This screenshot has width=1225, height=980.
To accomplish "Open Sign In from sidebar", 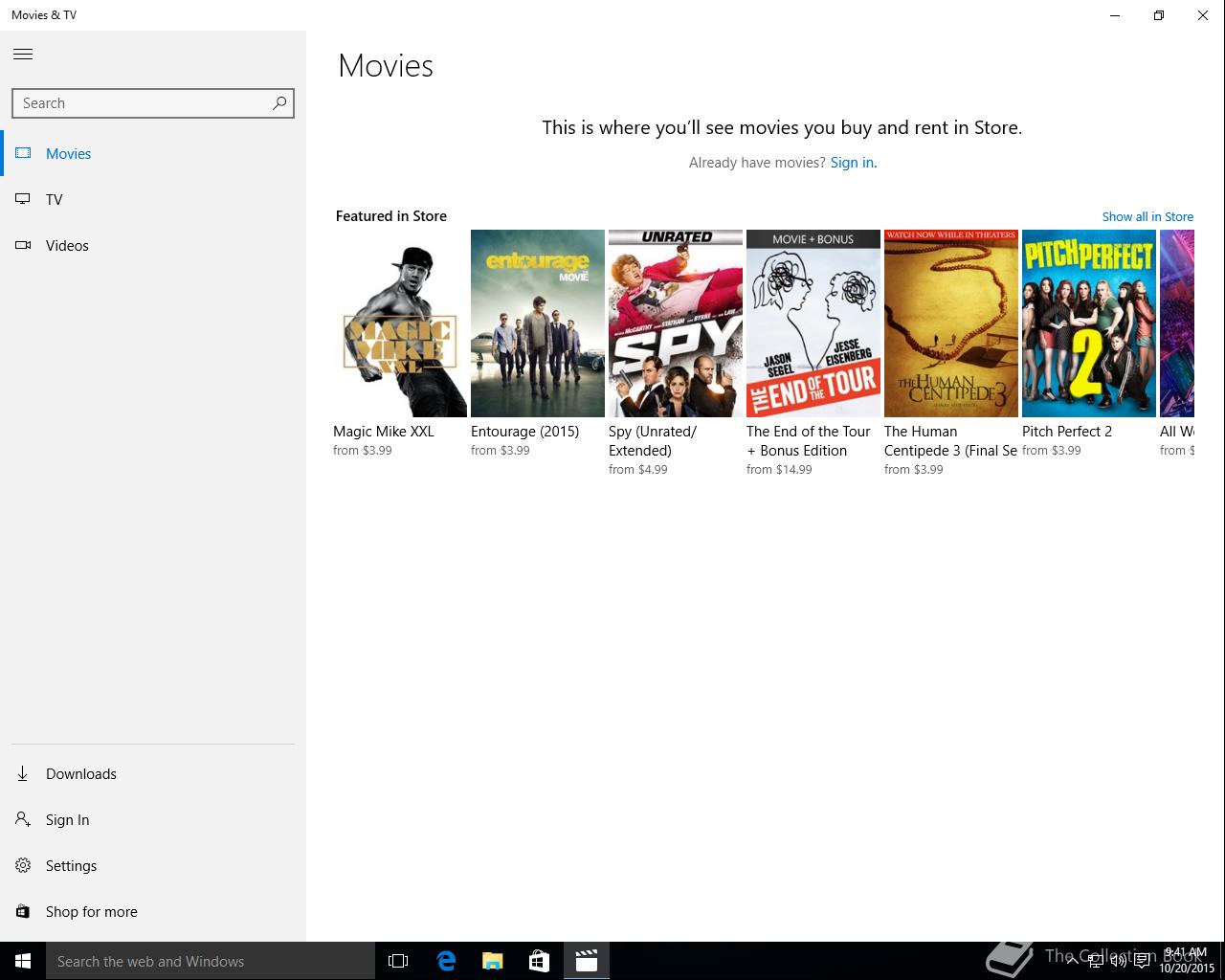I will (x=67, y=819).
